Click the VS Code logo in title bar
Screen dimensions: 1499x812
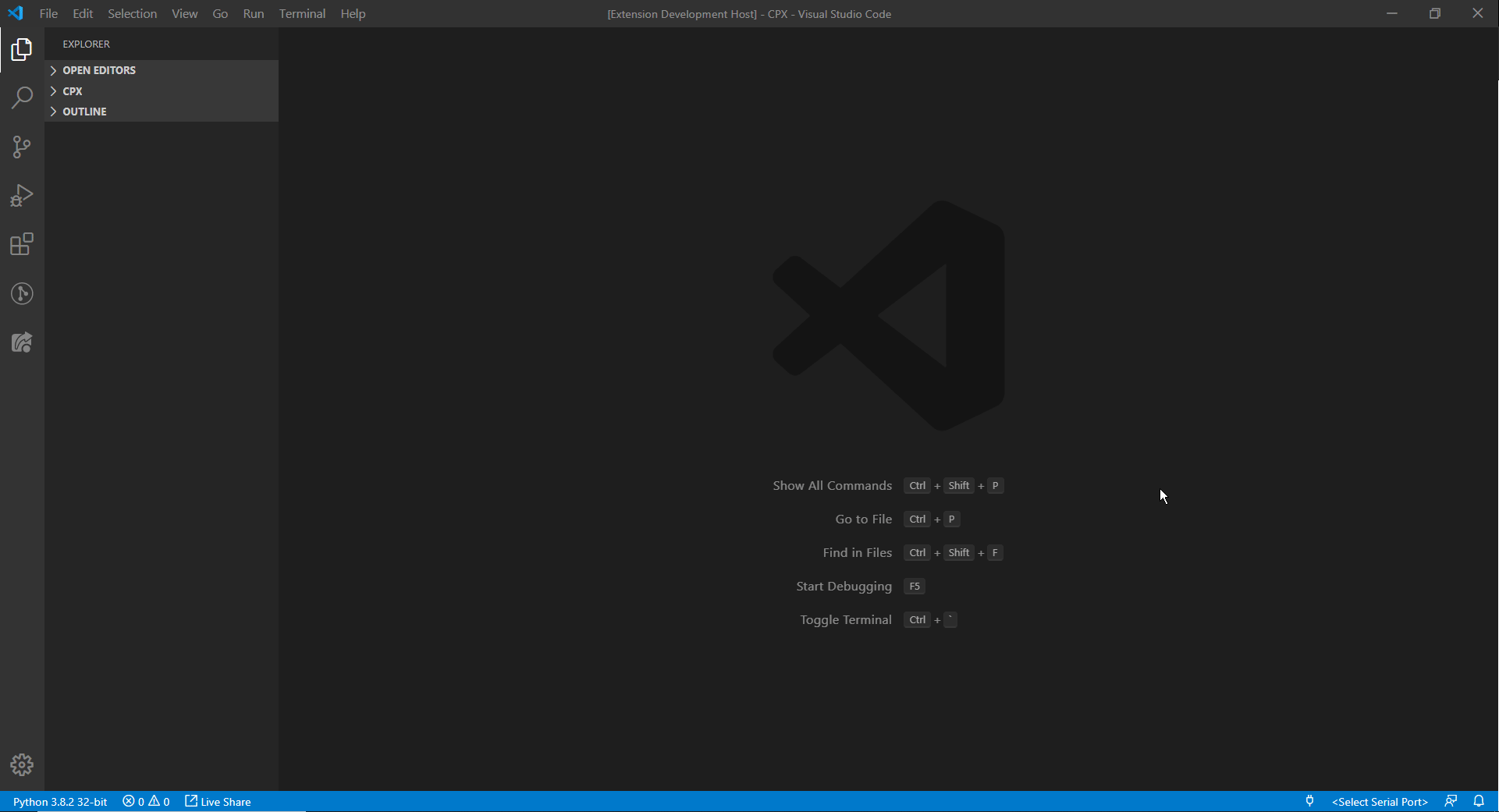pyautogui.click(x=16, y=13)
